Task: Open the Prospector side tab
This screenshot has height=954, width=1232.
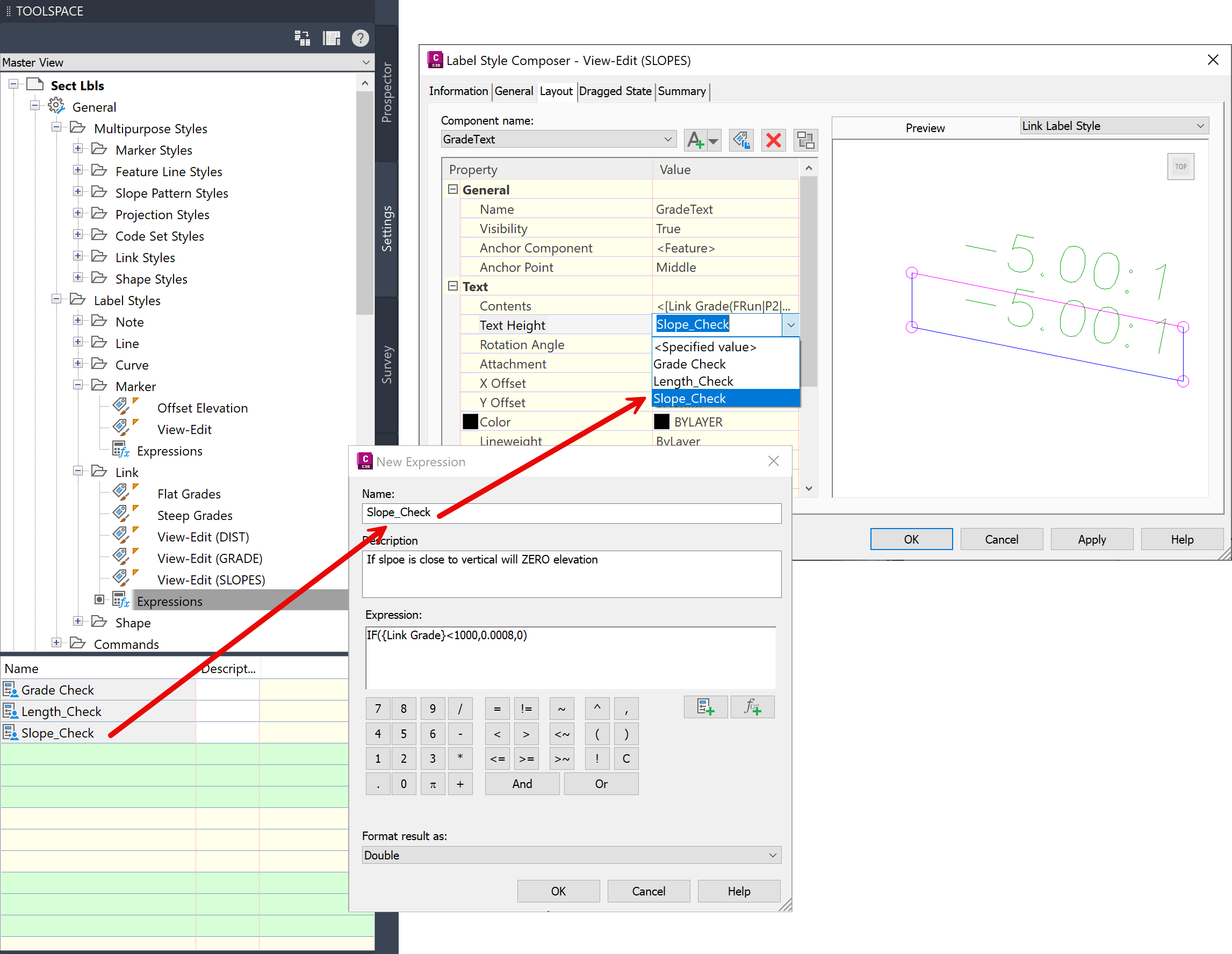Action: click(x=386, y=92)
